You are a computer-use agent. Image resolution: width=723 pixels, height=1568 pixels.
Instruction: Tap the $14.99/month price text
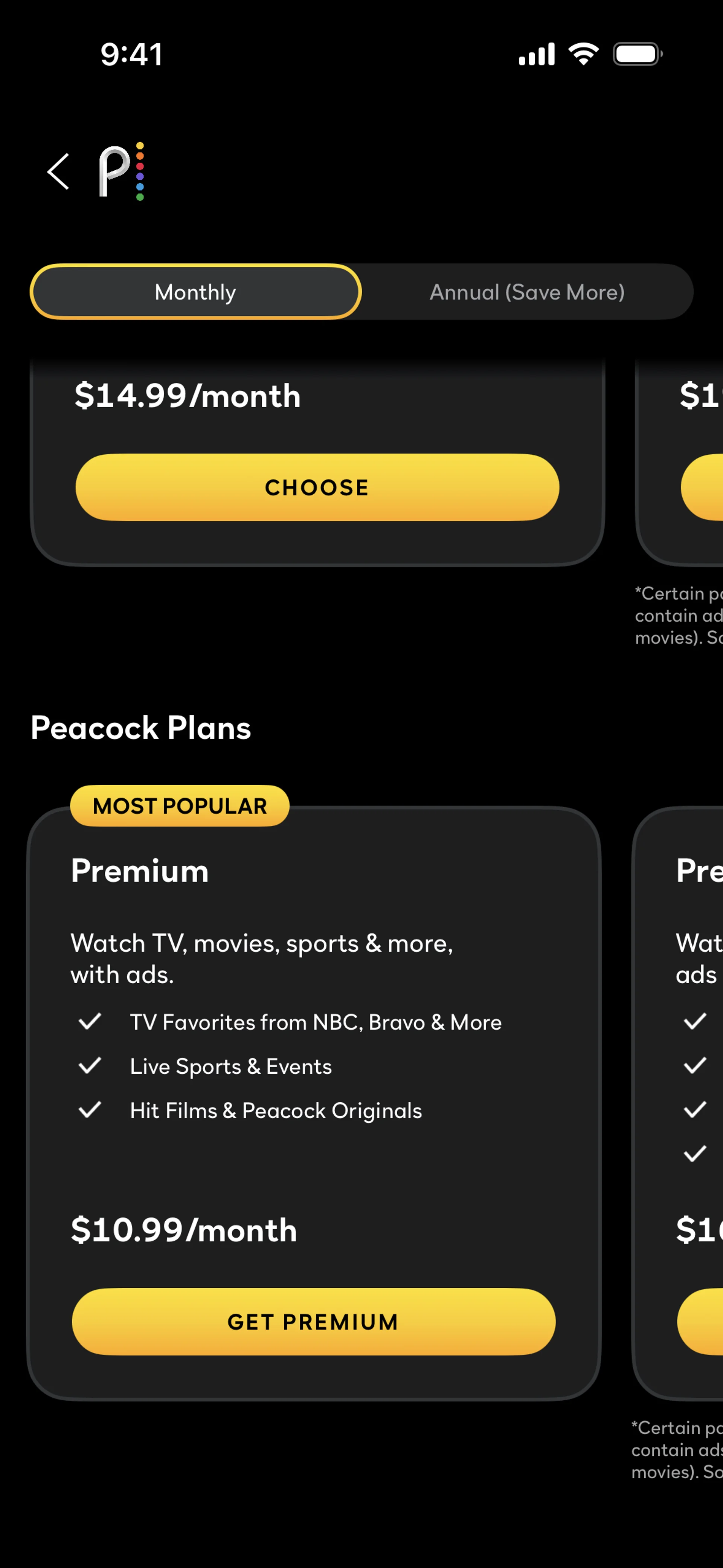[188, 396]
